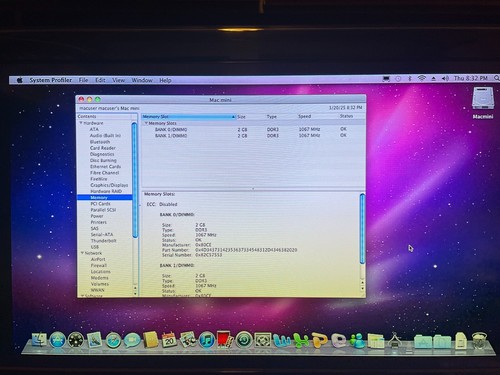Open the Trash in the Dock
Image resolution: width=500 pixels, height=375 pixels.
[x=479, y=341]
